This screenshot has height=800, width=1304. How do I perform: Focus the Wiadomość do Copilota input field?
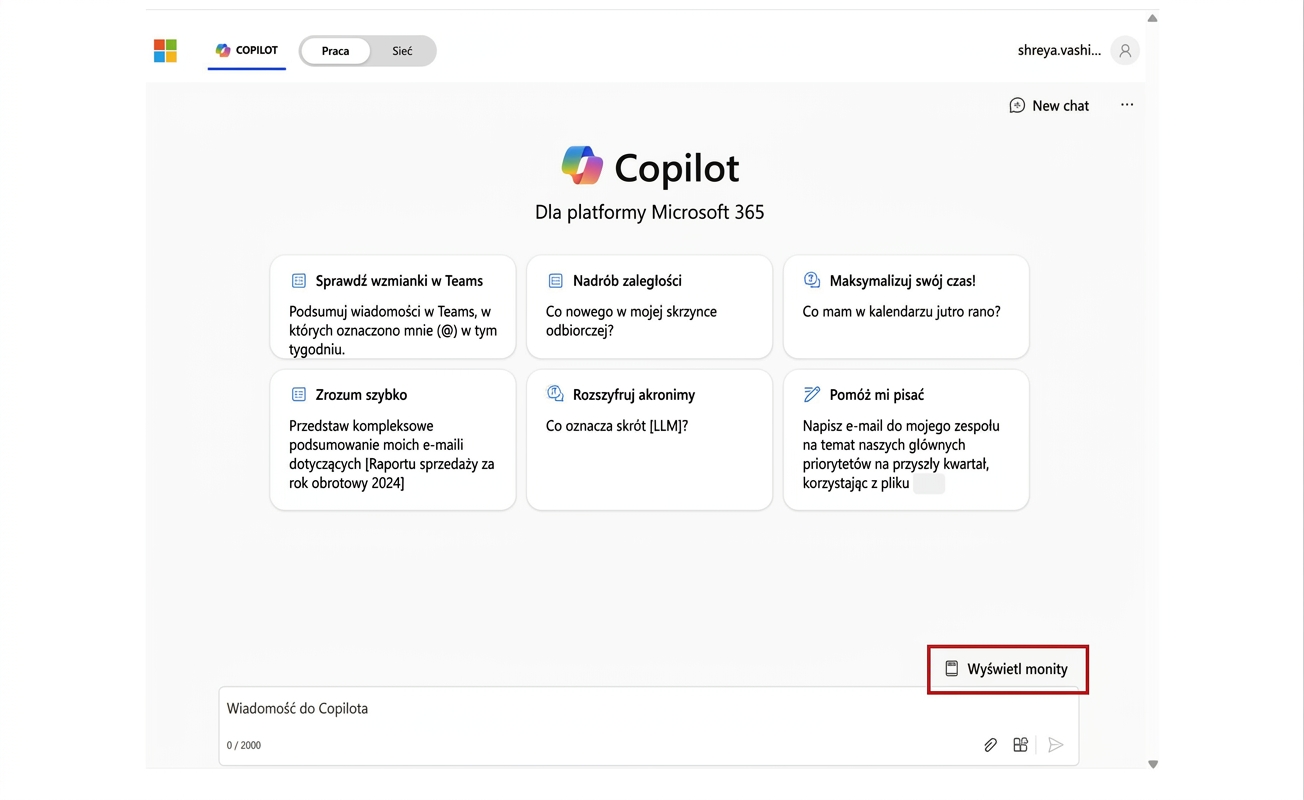coord(649,726)
